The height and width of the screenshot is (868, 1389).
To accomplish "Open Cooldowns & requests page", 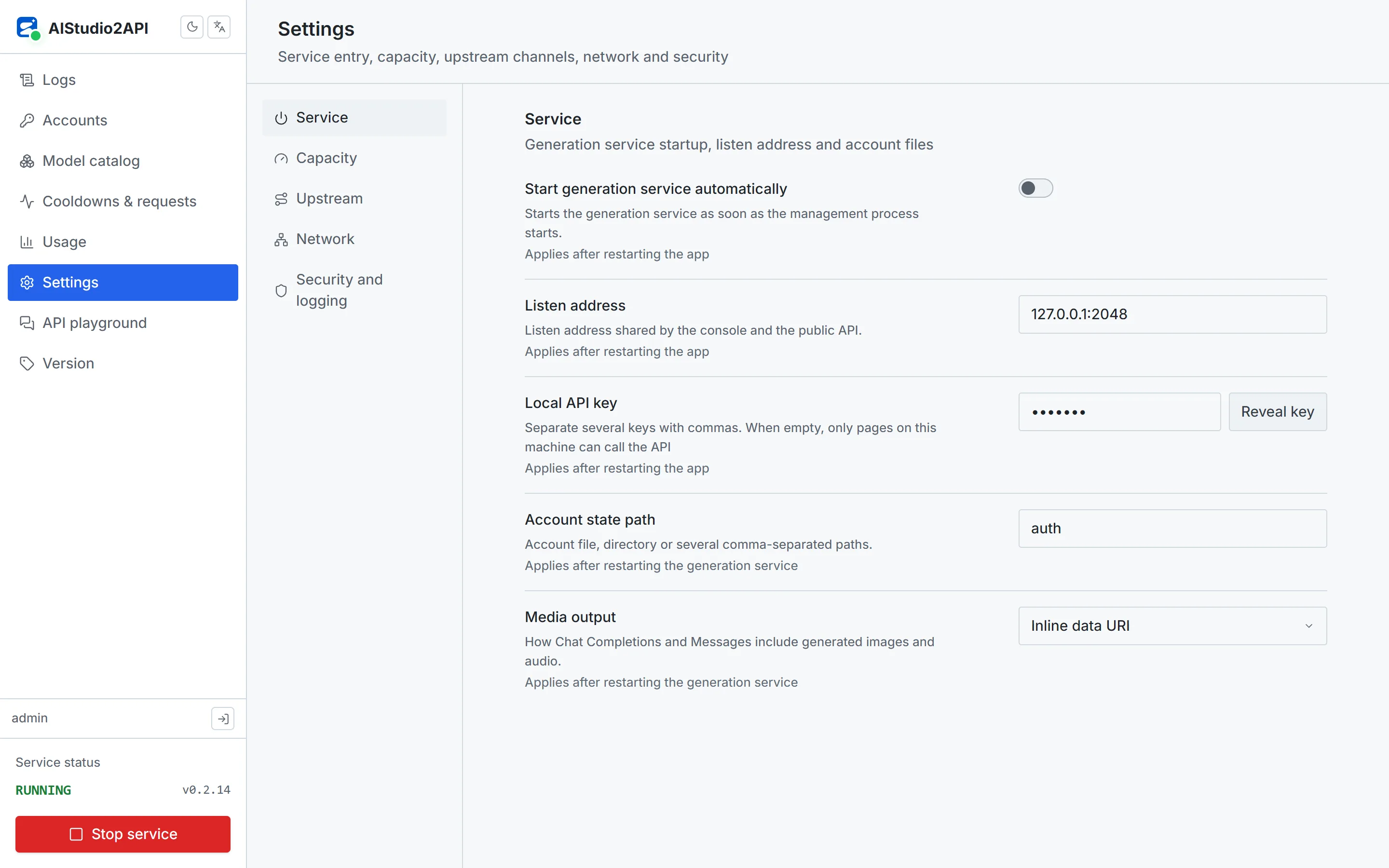I will tap(123, 202).
